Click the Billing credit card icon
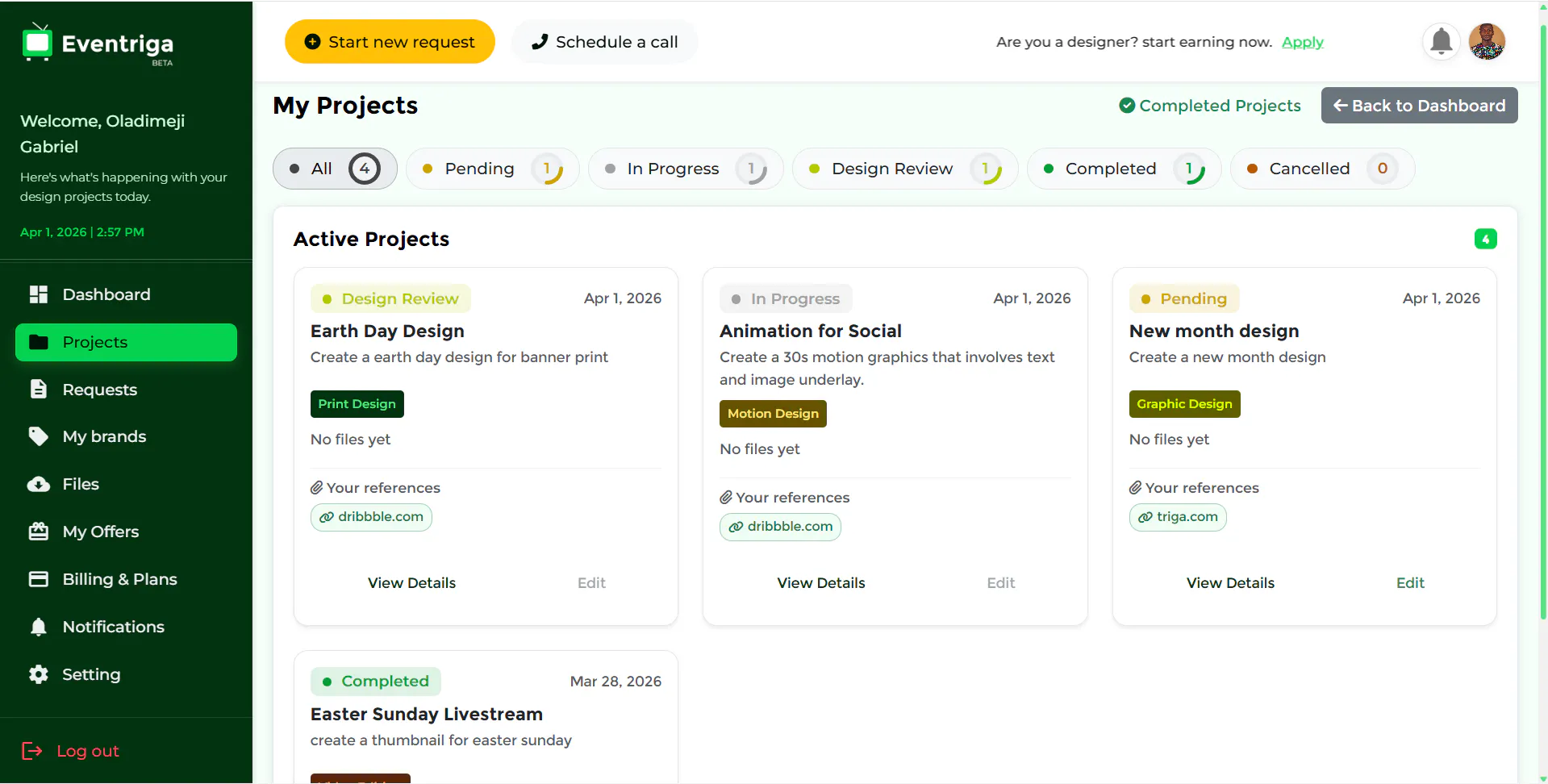Image resolution: width=1548 pixels, height=784 pixels. coord(39,579)
